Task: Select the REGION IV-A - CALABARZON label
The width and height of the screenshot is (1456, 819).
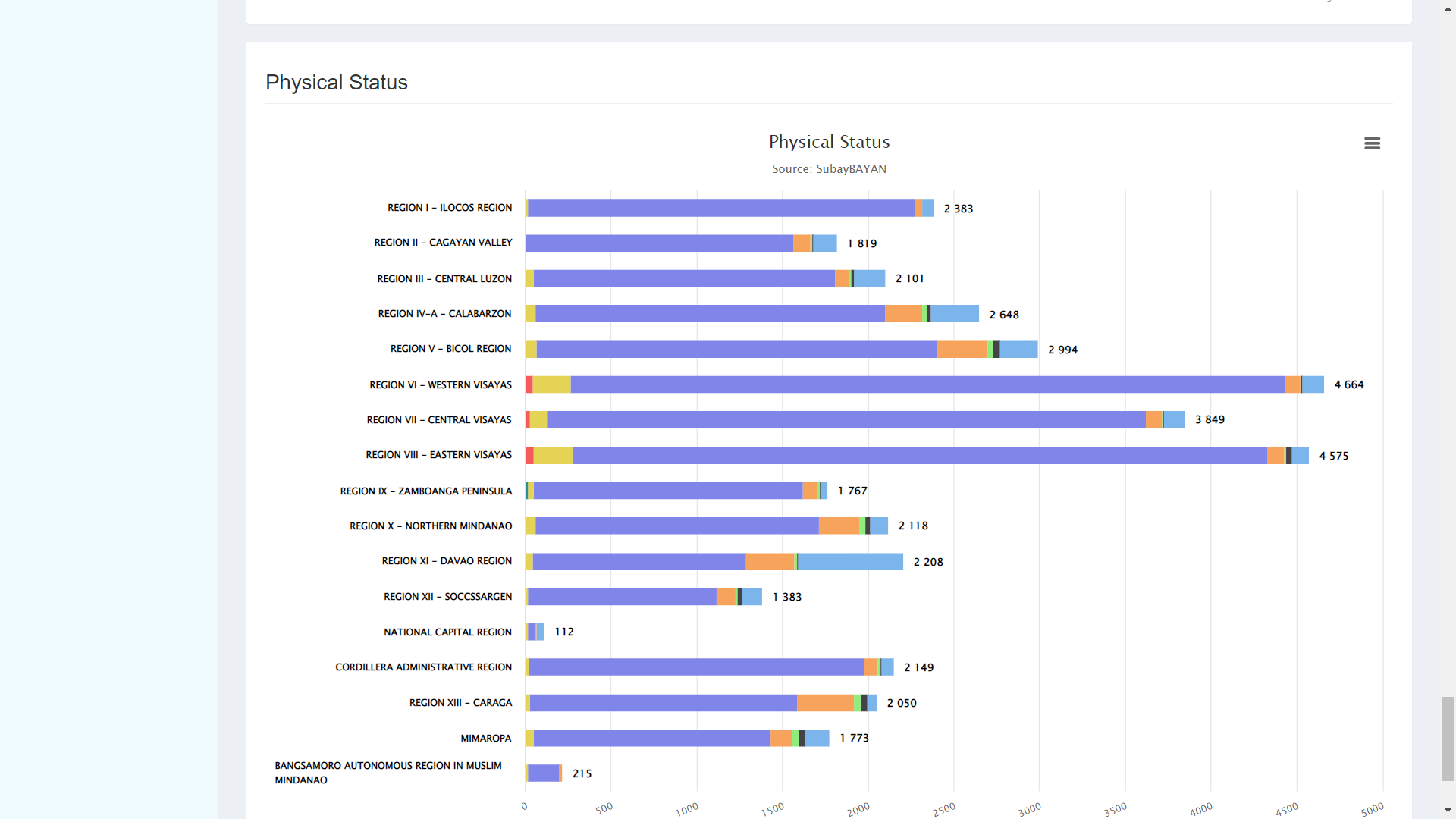Action: 444,314
